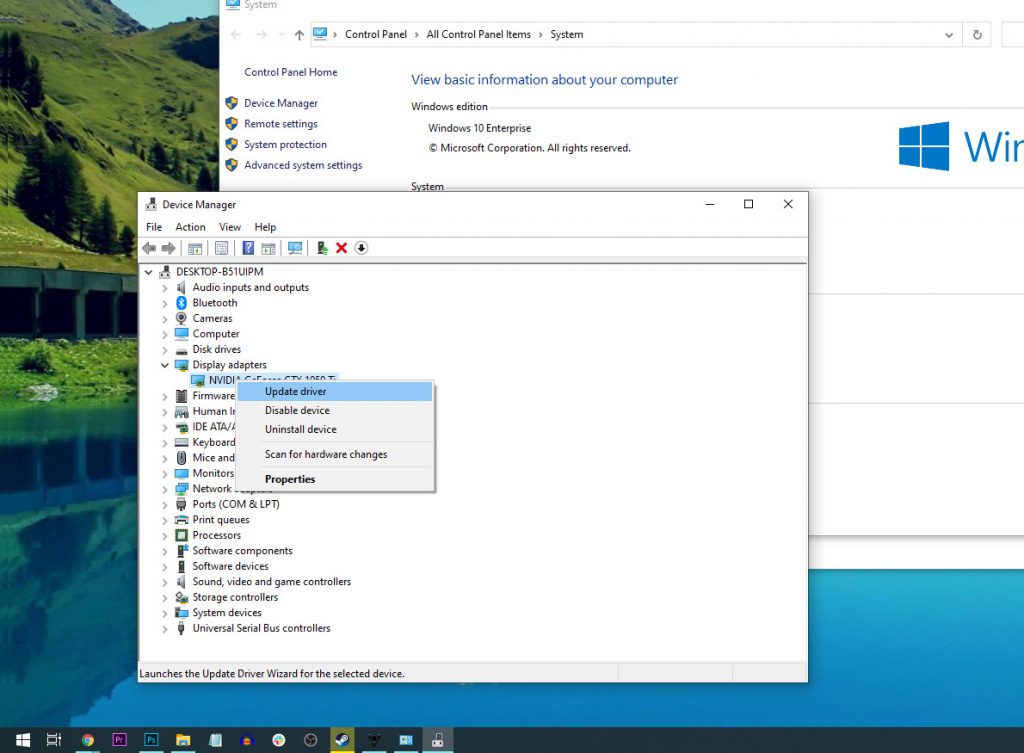This screenshot has height=753, width=1024.
Task: Click Device Manager link in System window
Action: pos(281,103)
